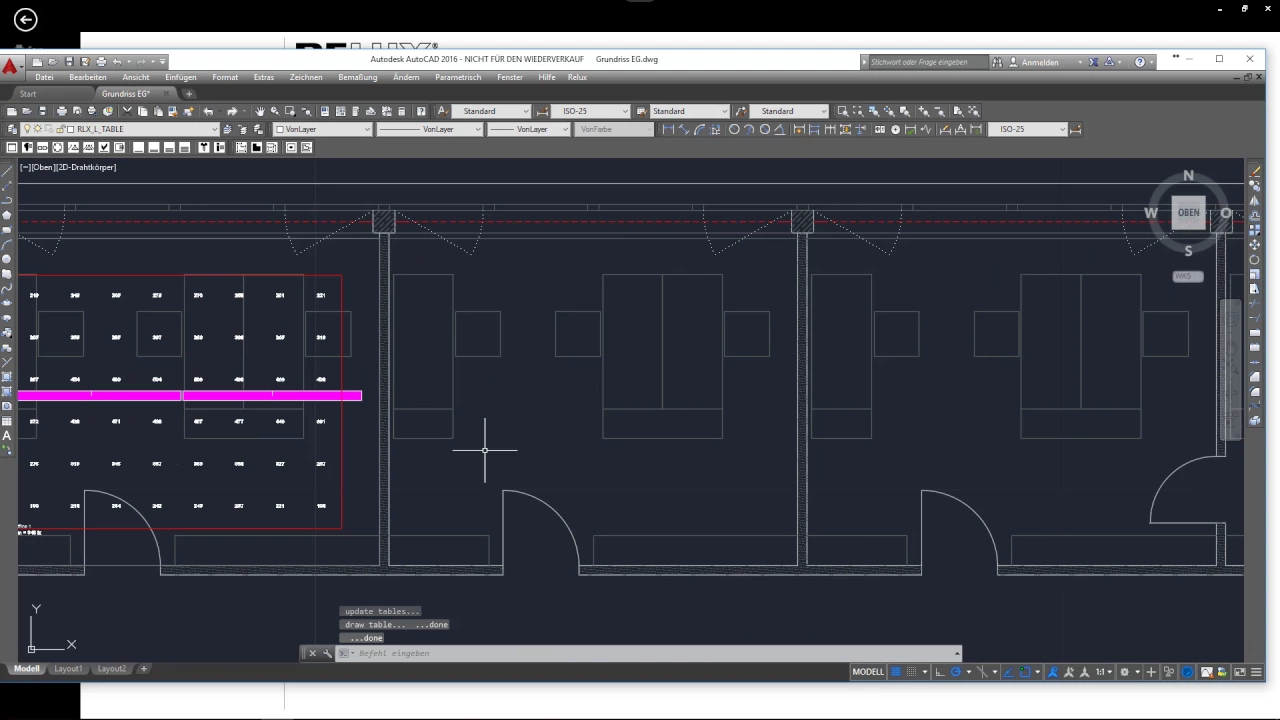Screen dimensions: 1280x720
Task: Click the Zoom Window icon
Action: 843,111
